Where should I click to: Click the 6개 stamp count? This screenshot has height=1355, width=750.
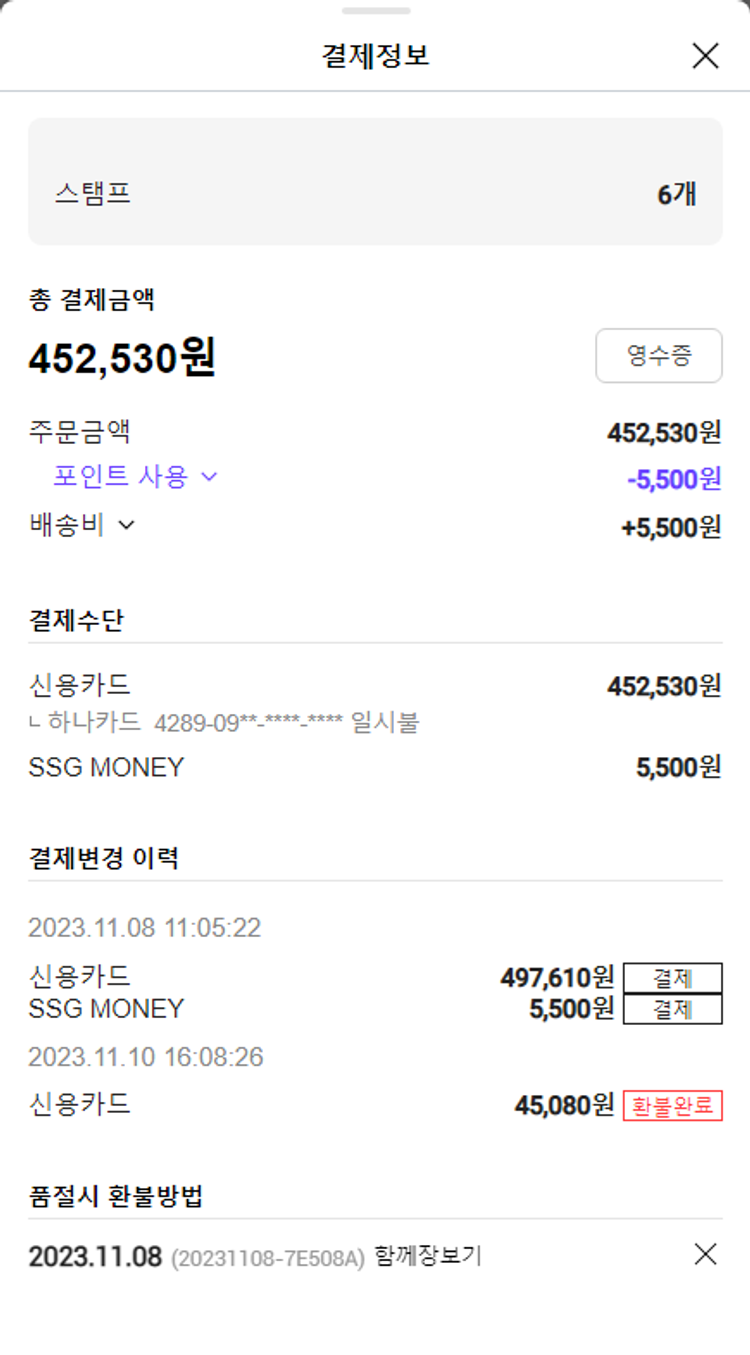tap(676, 194)
